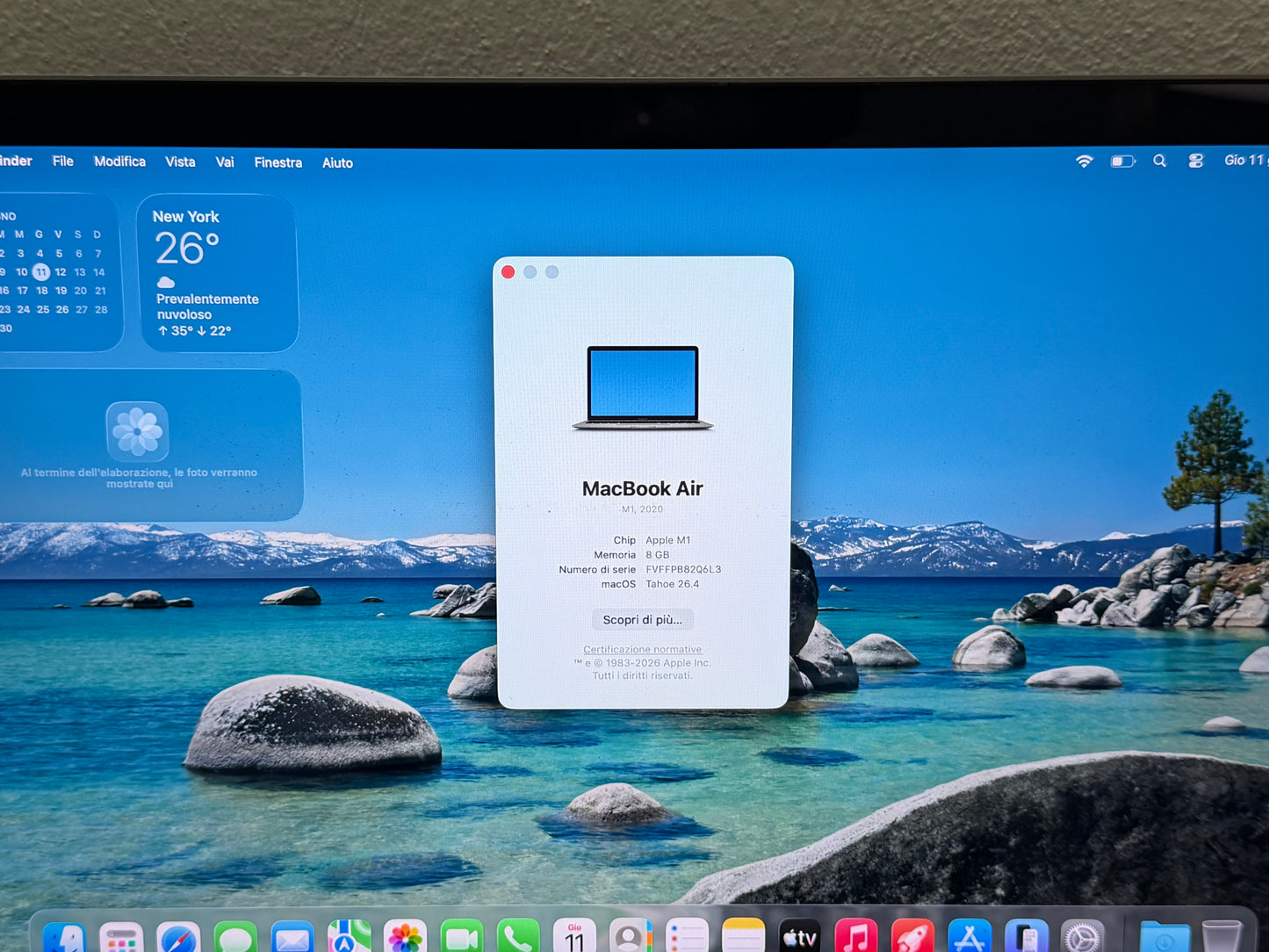The image size is (1269, 952).
Task: Launch Reminders from the Dock
Action: point(687,937)
